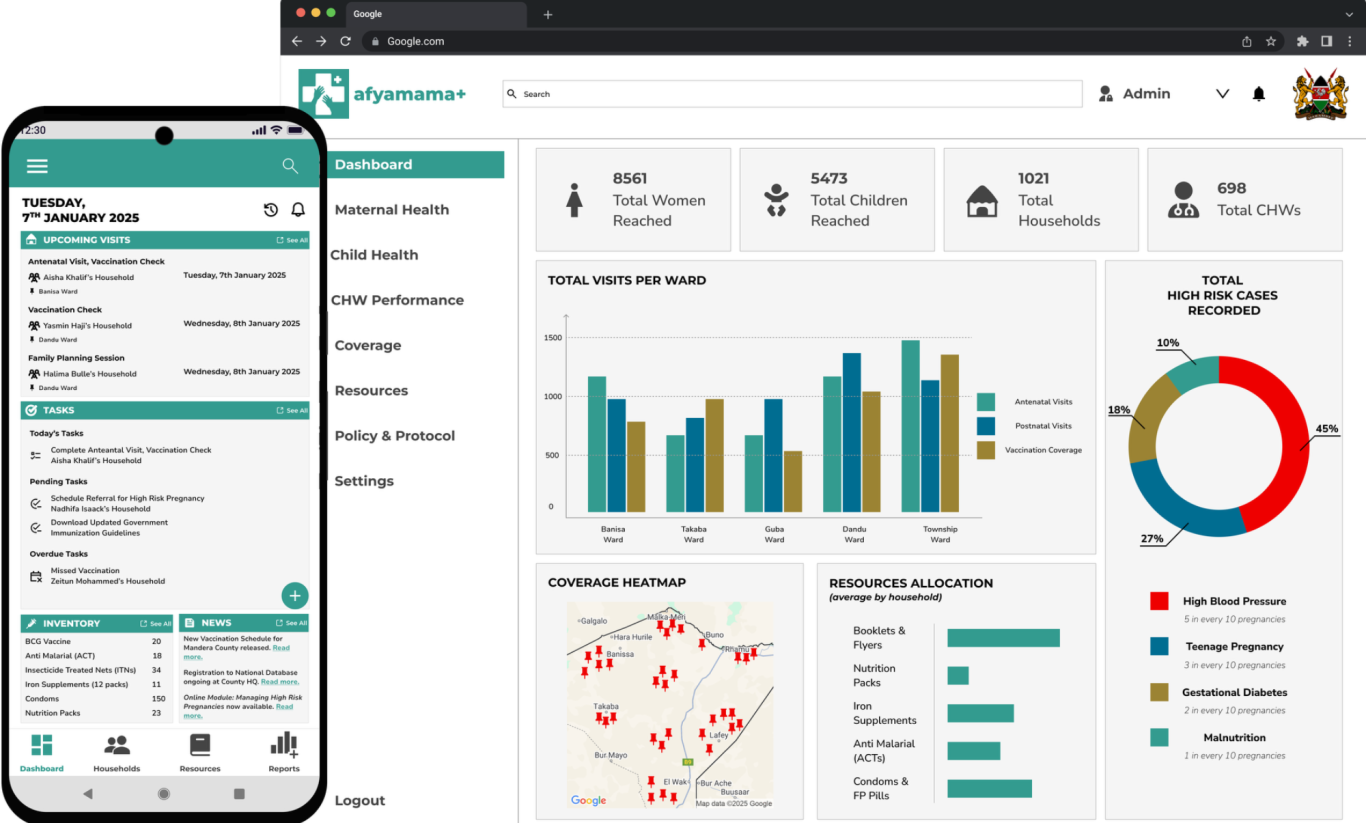Viewport: 1366px width, 823px height.
Task: Open Policy & Protocol in the sidebar
Action: (395, 436)
